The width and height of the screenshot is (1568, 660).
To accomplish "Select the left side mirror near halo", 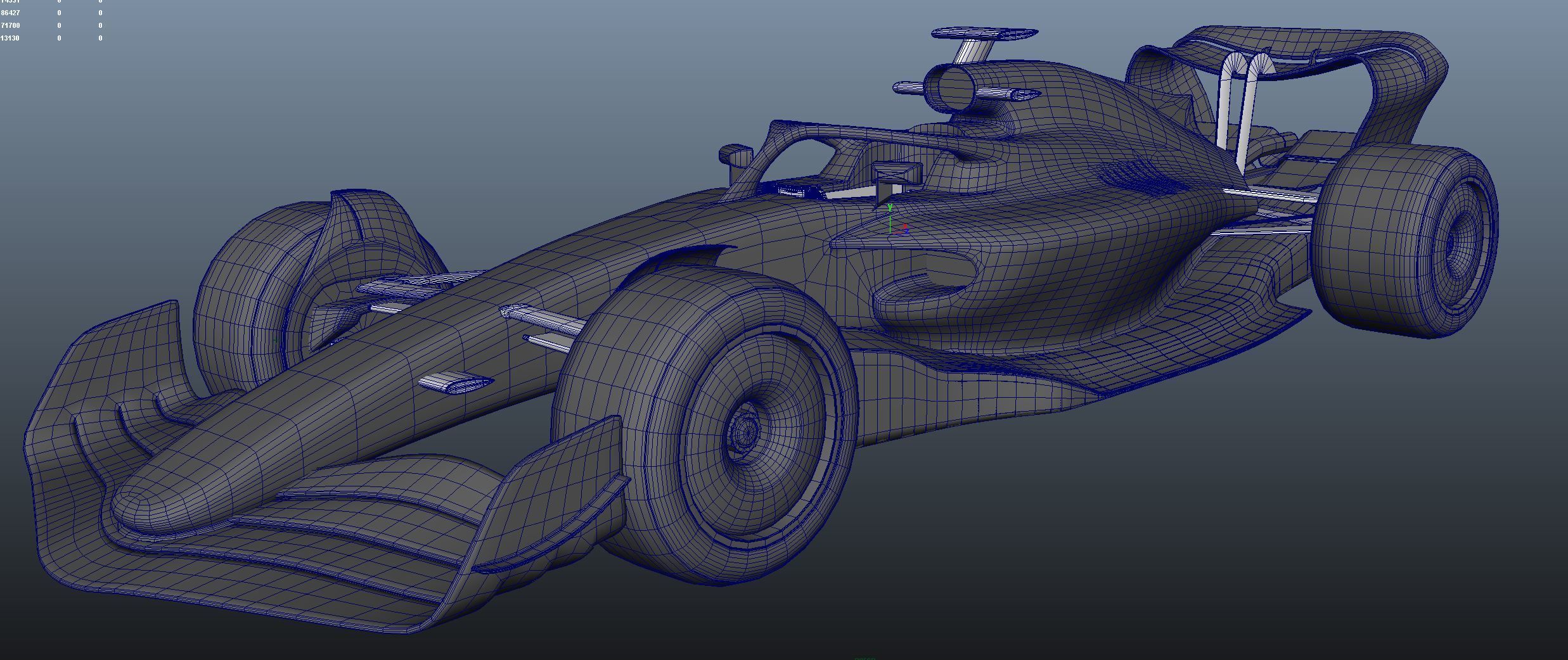I will click(735, 154).
